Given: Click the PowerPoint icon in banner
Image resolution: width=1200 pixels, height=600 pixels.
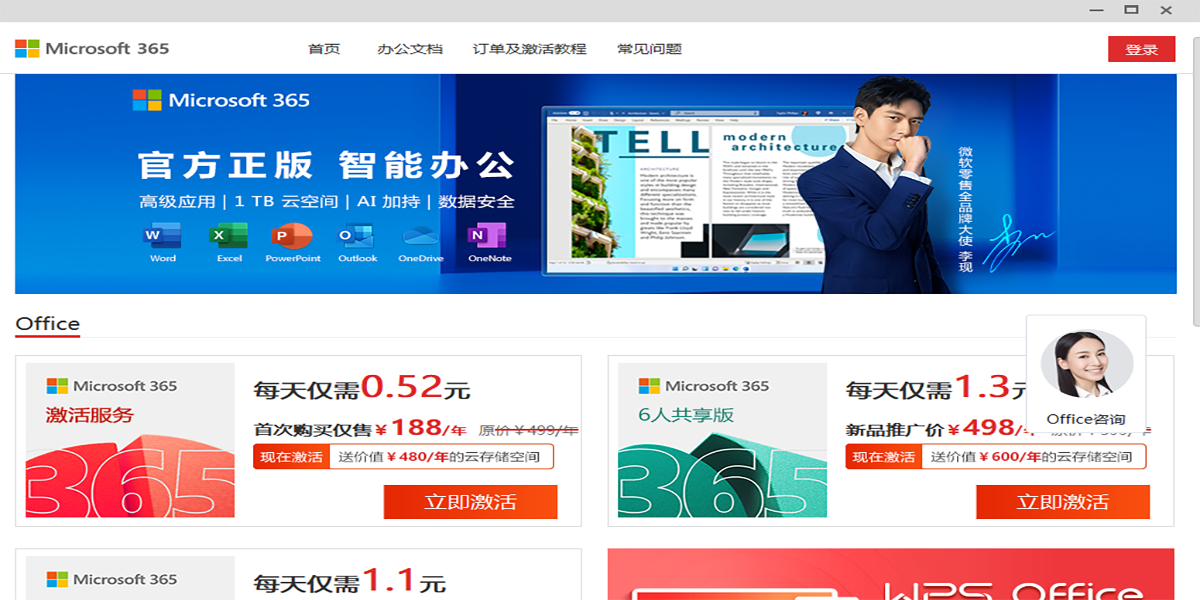Looking at the screenshot, I should tap(292, 237).
